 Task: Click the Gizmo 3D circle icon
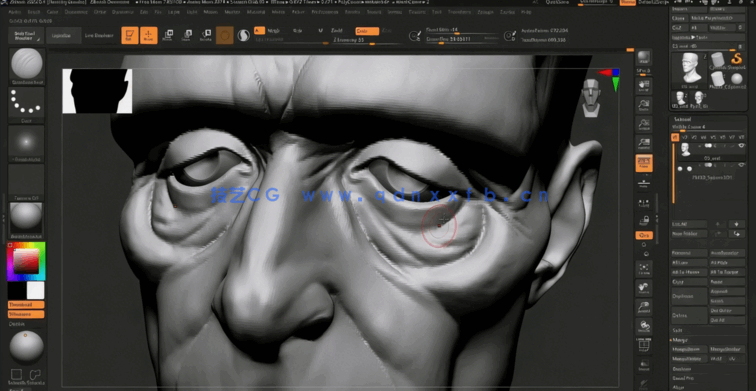[x=225, y=35]
